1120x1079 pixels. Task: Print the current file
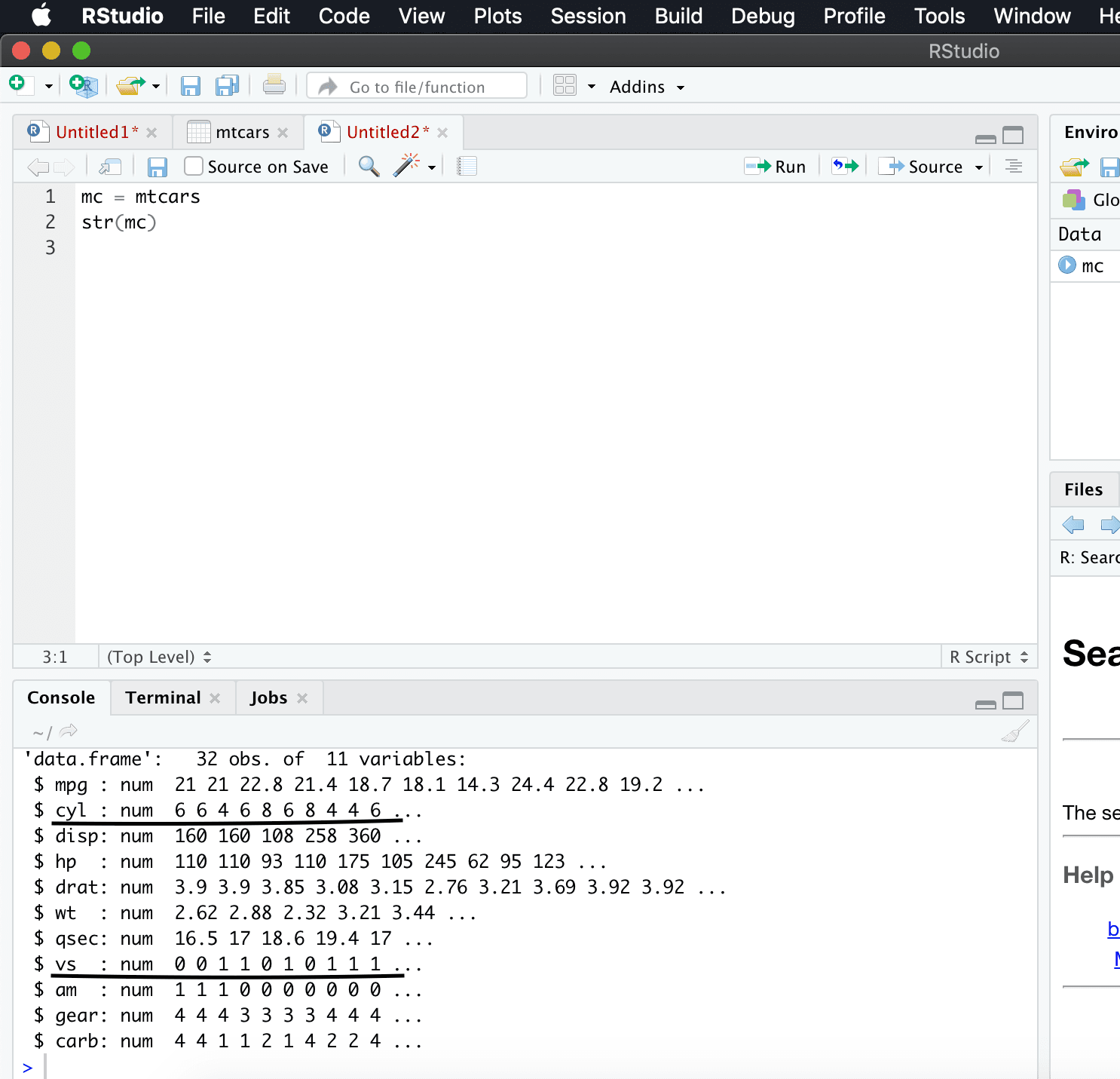point(274,85)
